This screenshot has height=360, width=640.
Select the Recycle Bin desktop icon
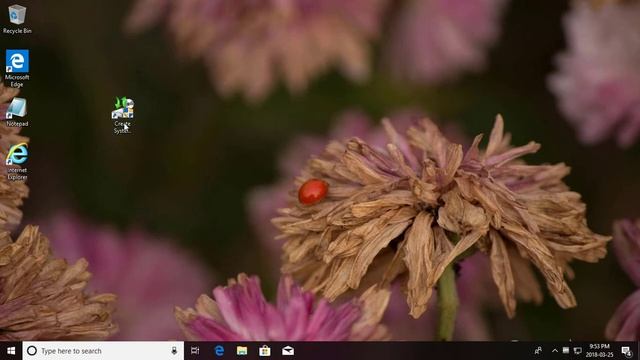pyautogui.click(x=17, y=19)
